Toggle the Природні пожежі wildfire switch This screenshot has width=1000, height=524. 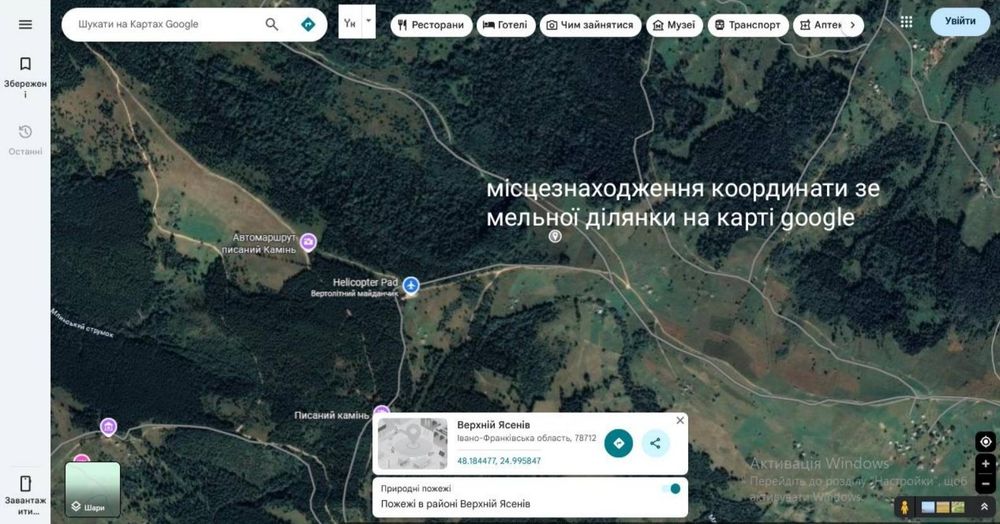point(672,488)
